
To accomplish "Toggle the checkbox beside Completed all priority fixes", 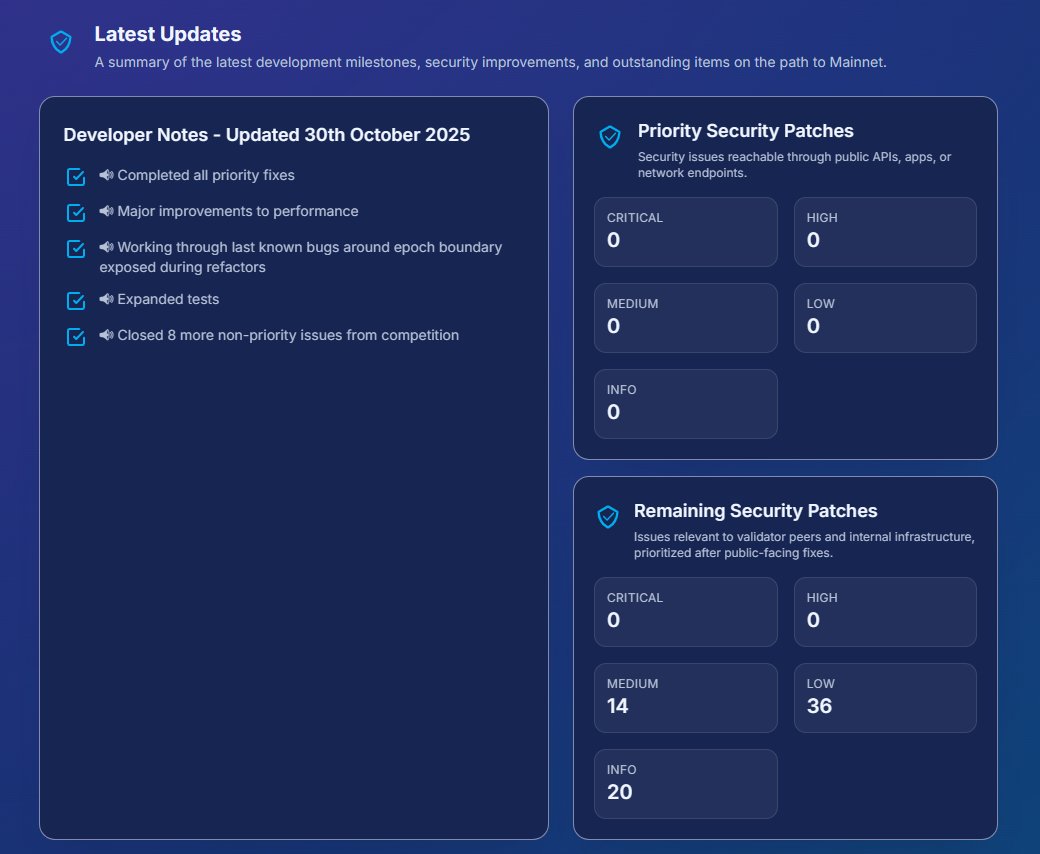I will point(75,176).
